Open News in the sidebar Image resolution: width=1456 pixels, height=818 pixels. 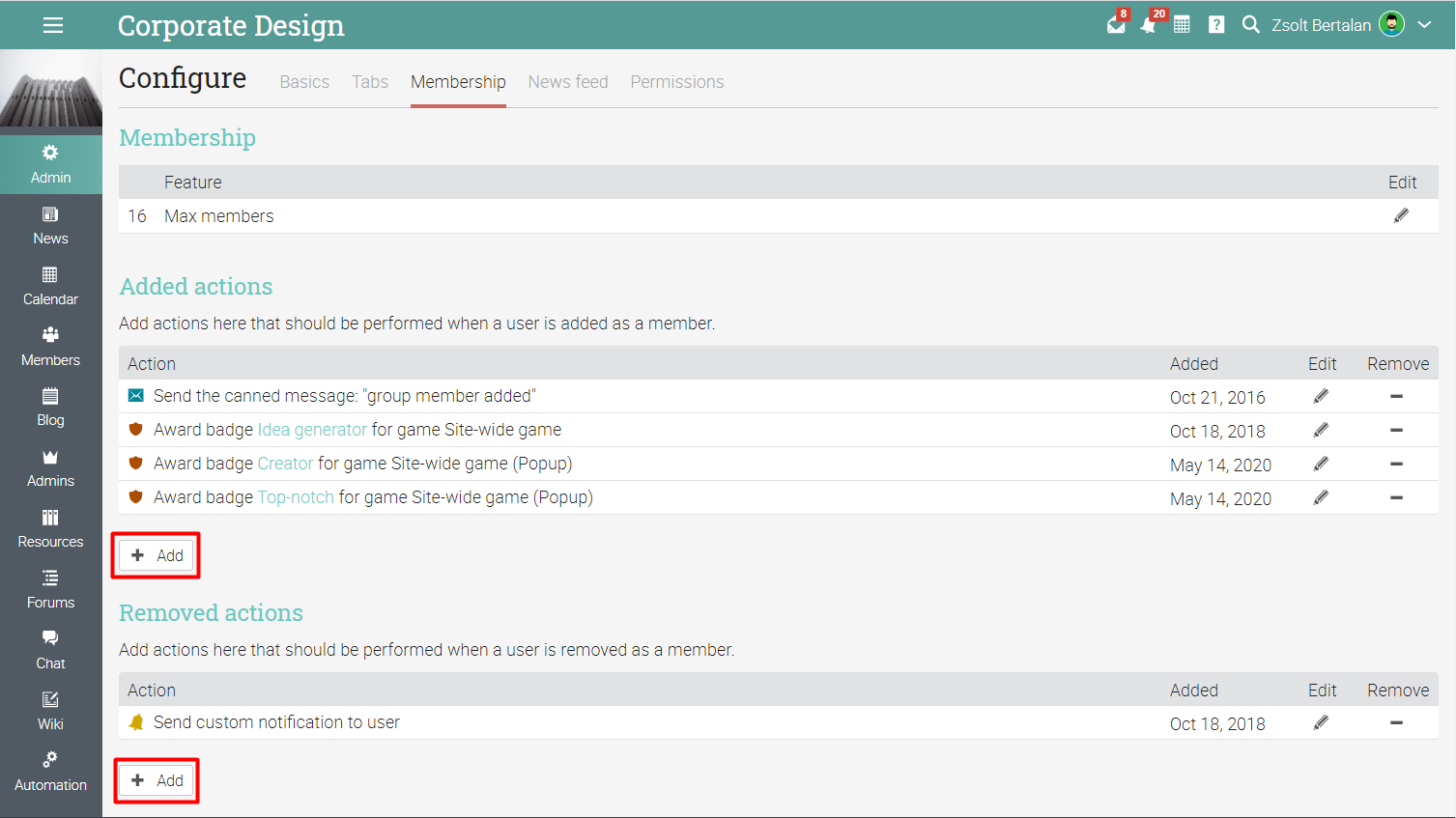pyautogui.click(x=51, y=225)
